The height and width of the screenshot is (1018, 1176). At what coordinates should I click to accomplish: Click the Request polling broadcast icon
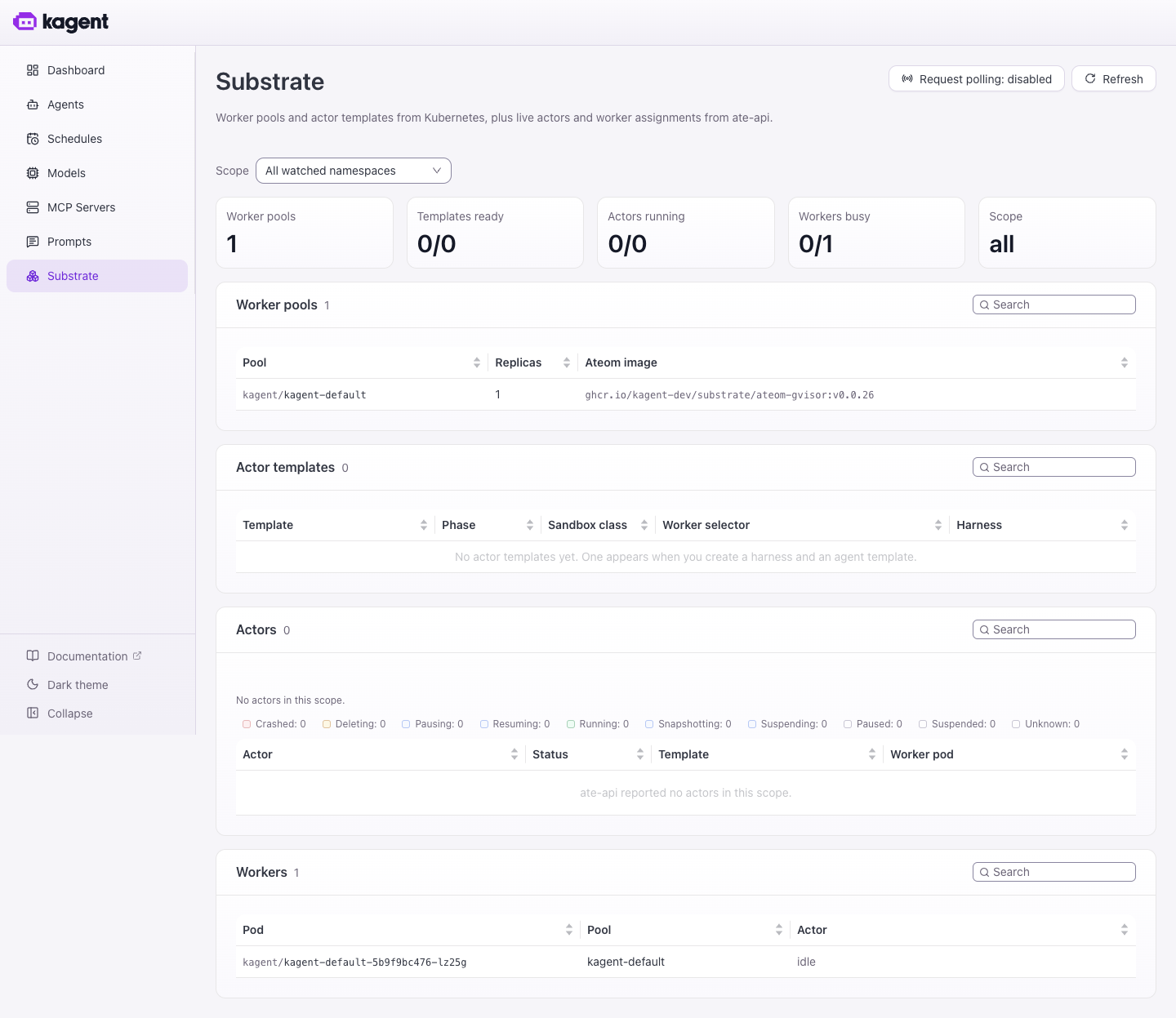(x=907, y=78)
